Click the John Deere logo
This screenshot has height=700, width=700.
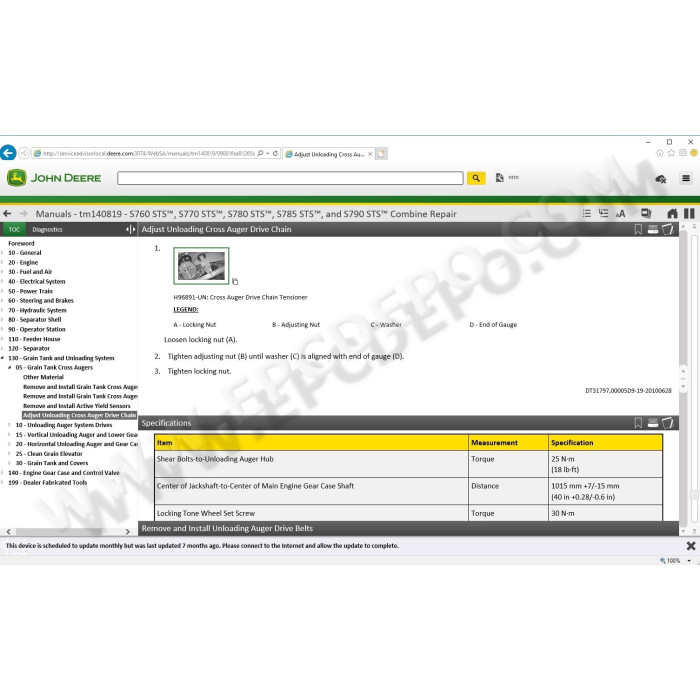54,178
